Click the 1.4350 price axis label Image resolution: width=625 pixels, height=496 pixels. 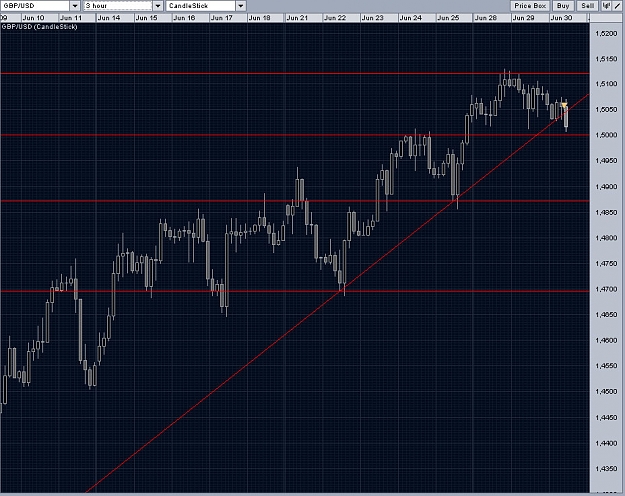(606, 468)
